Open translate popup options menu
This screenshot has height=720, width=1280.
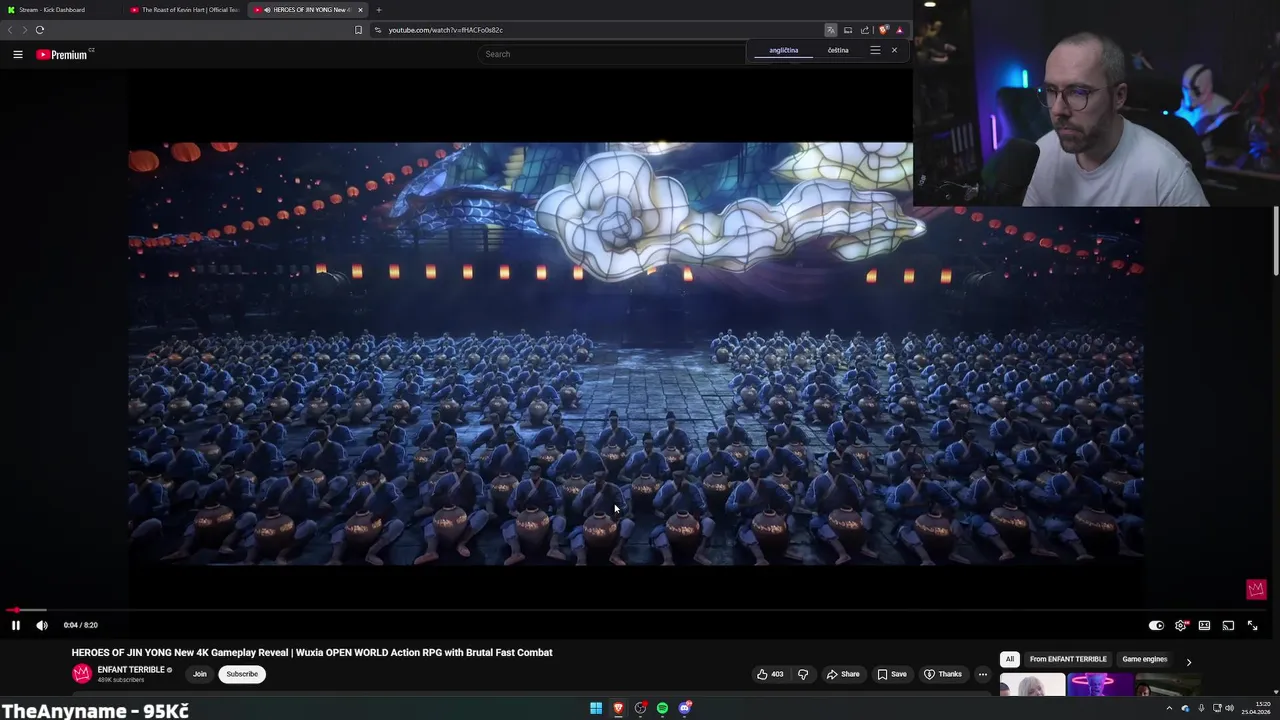[875, 50]
